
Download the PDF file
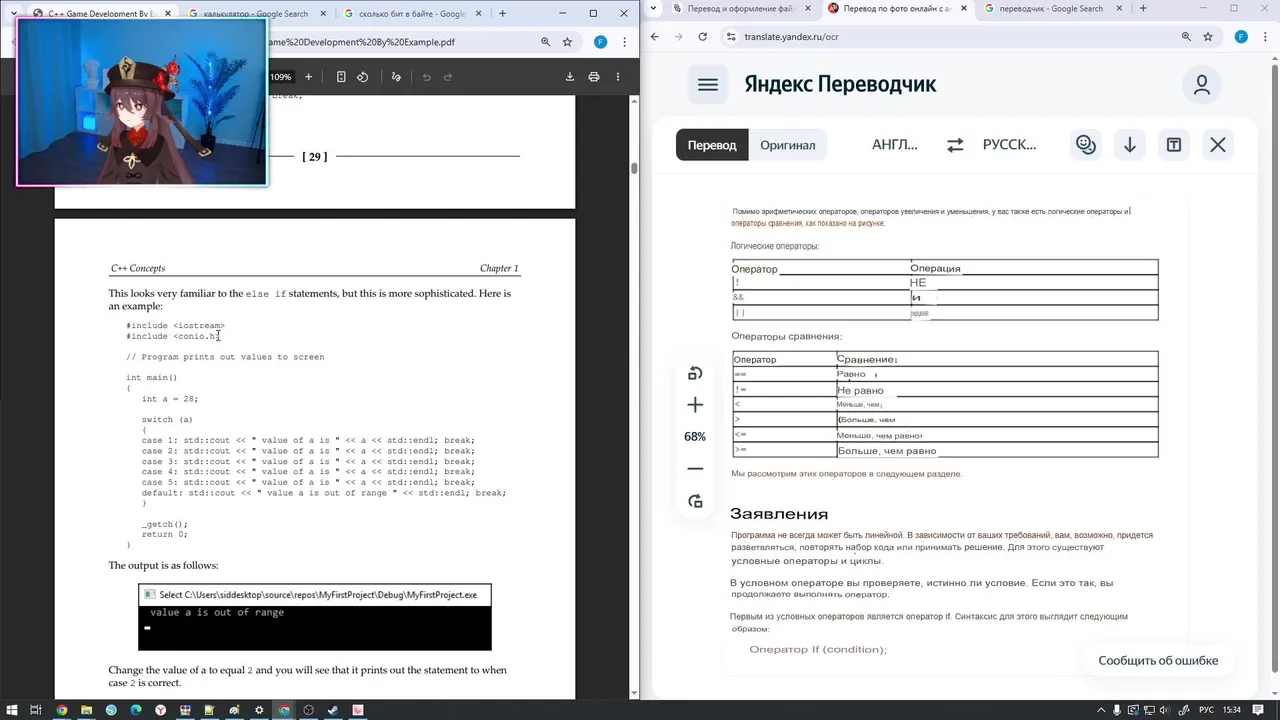[x=570, y=77]
